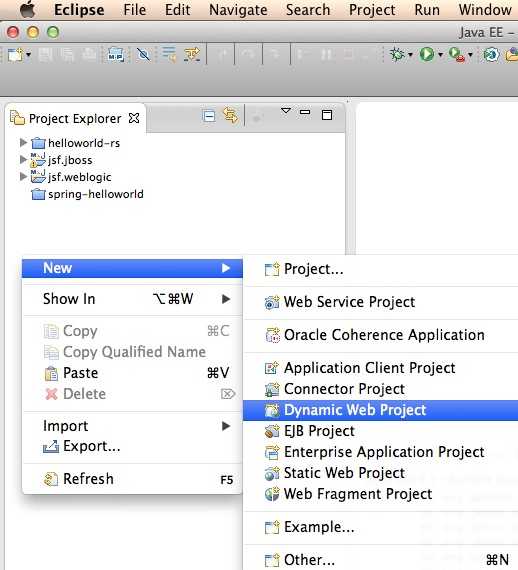Expand the helloworld-rs project
This screenshot has width=518, height=570.
coord(23,142)
